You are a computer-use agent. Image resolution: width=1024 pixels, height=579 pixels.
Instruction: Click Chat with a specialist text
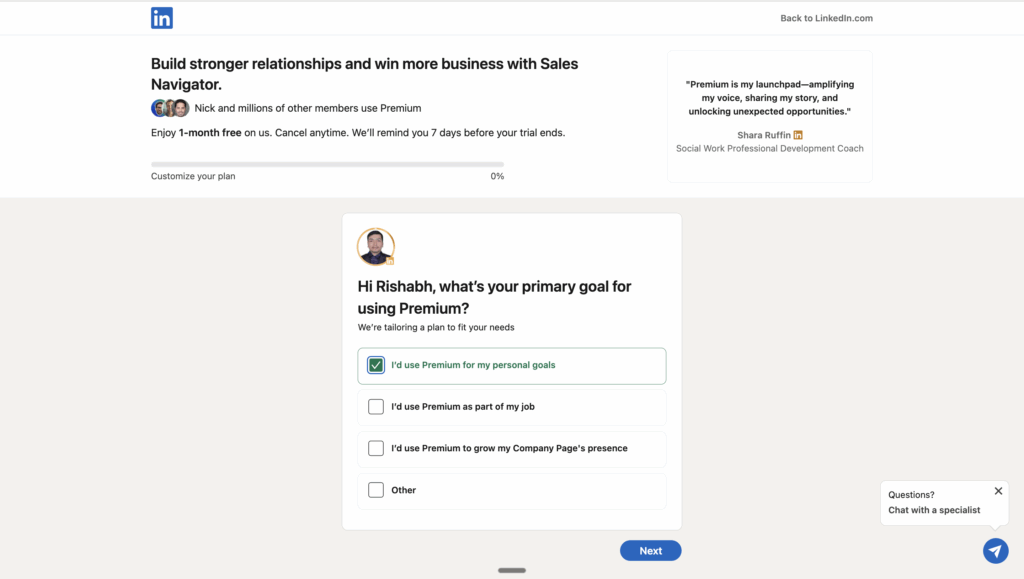point(934,510)
